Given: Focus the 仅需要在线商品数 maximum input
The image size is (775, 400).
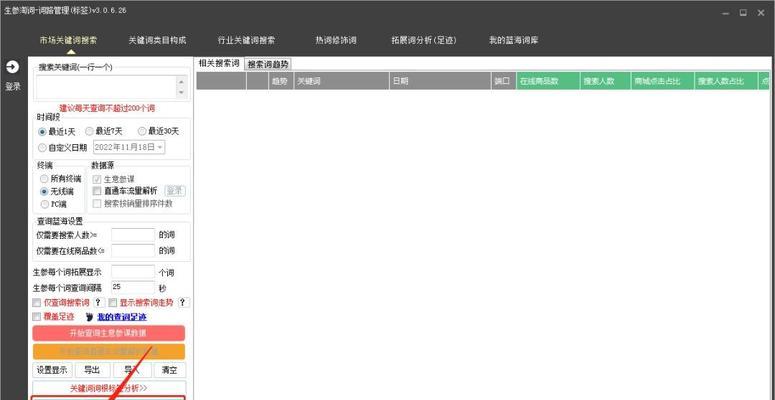Looking at the screenshot, I should pyautogui.click(x=133, y=251).
